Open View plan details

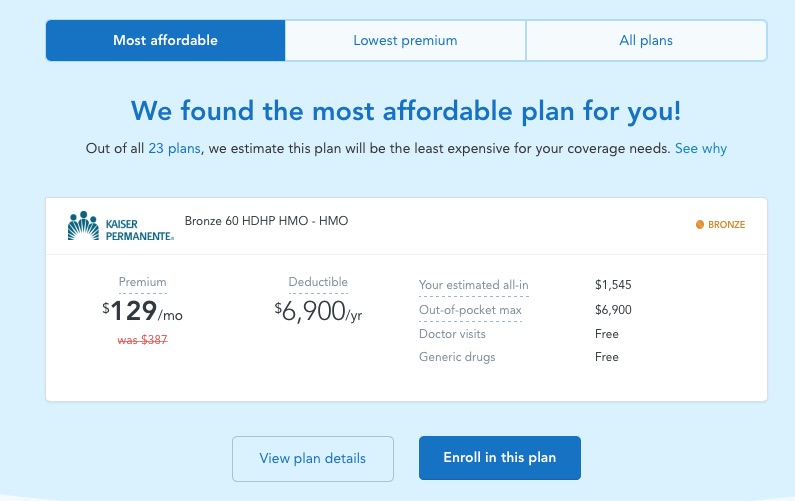tap(313, 458)
